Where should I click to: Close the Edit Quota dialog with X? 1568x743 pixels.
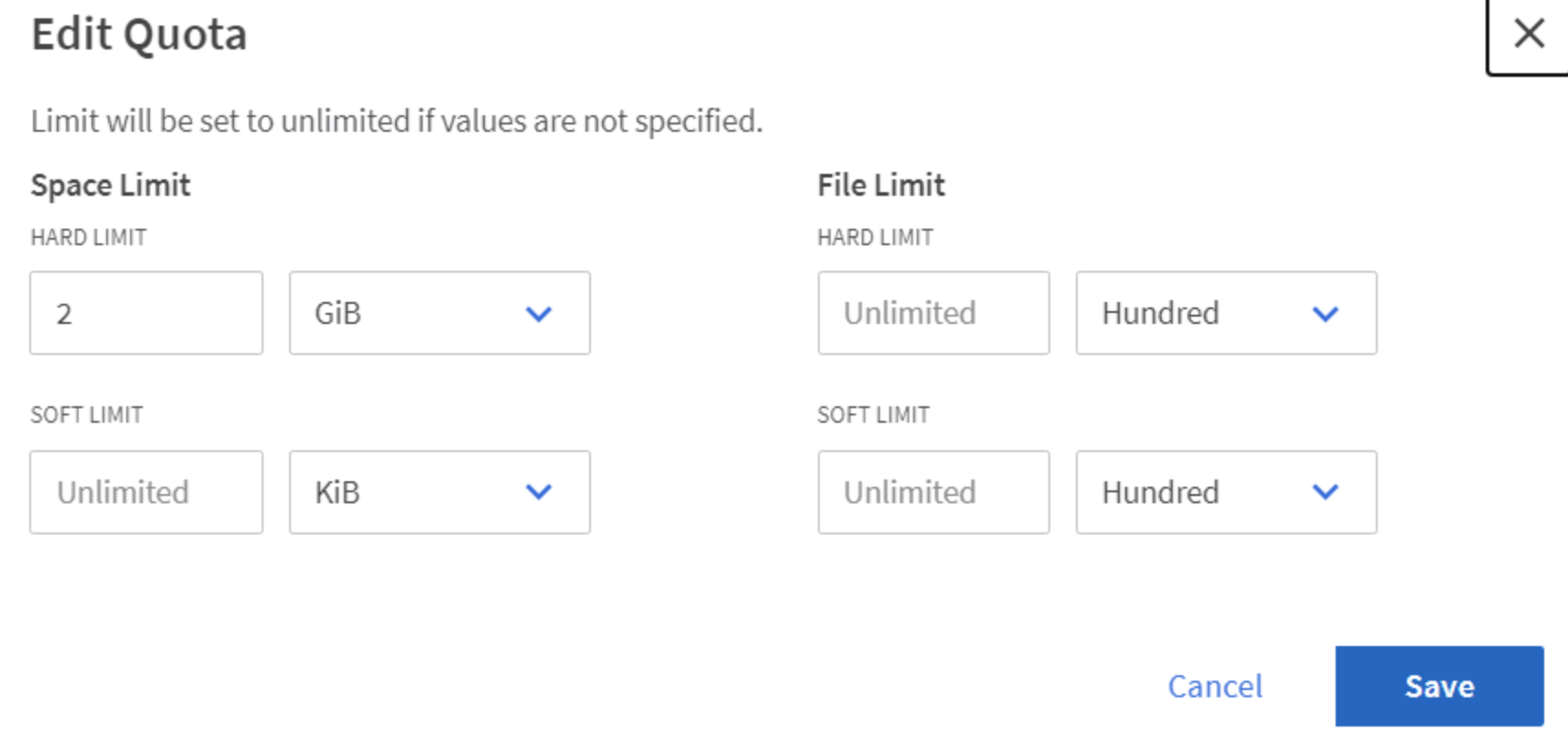1529,35
